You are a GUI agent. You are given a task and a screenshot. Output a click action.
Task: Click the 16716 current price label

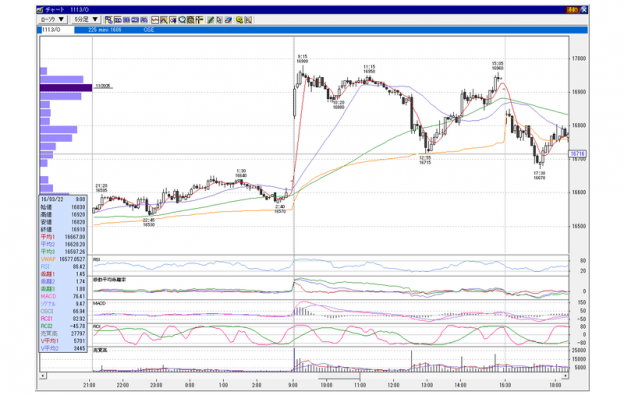coord(577,154)
